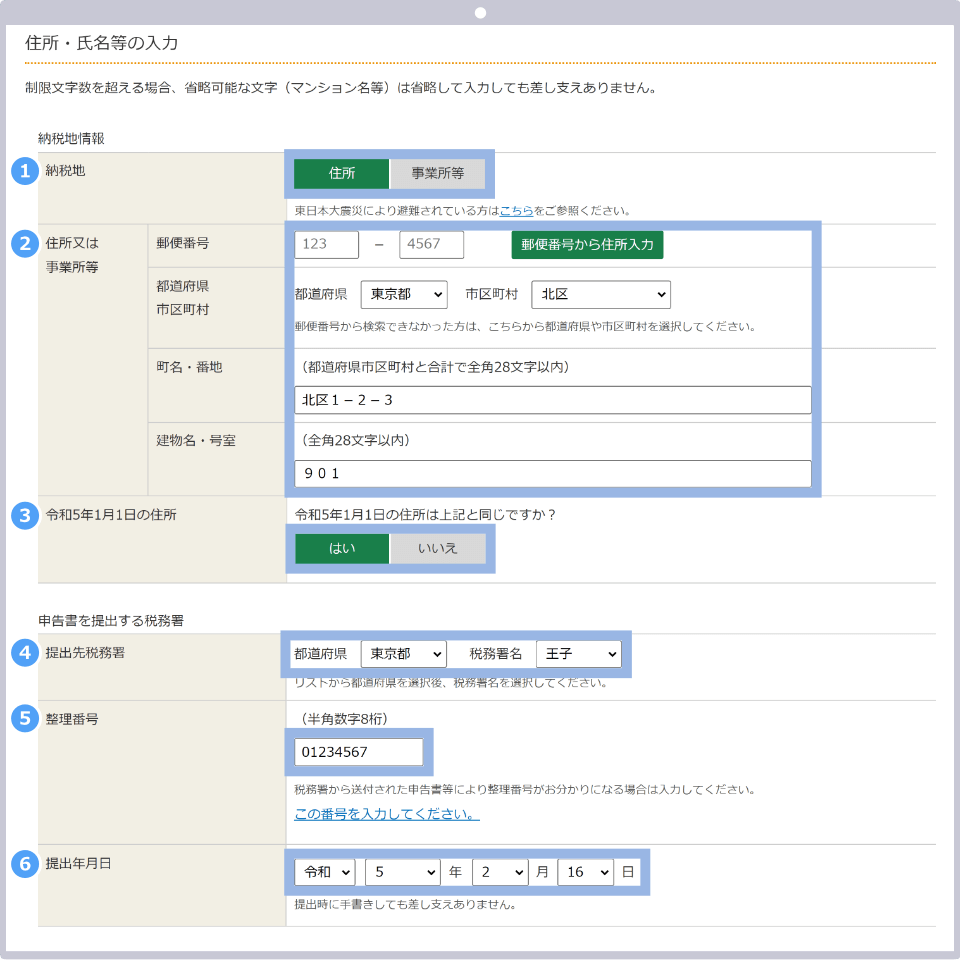Click the 令和5年1月1日の住所 row label
Viewport: 960px width, 960px height.
(x=111, y=515)
